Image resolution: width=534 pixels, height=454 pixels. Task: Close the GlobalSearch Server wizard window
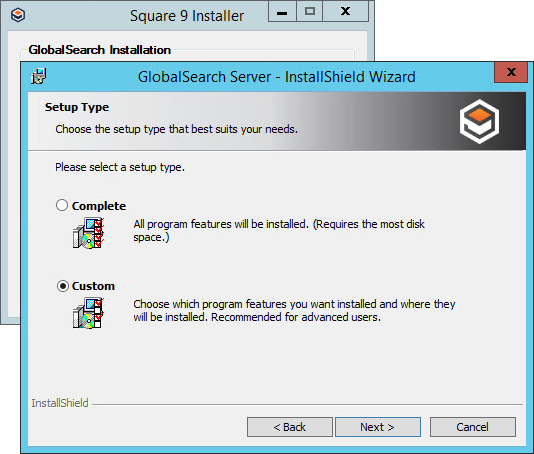point(511,72)
